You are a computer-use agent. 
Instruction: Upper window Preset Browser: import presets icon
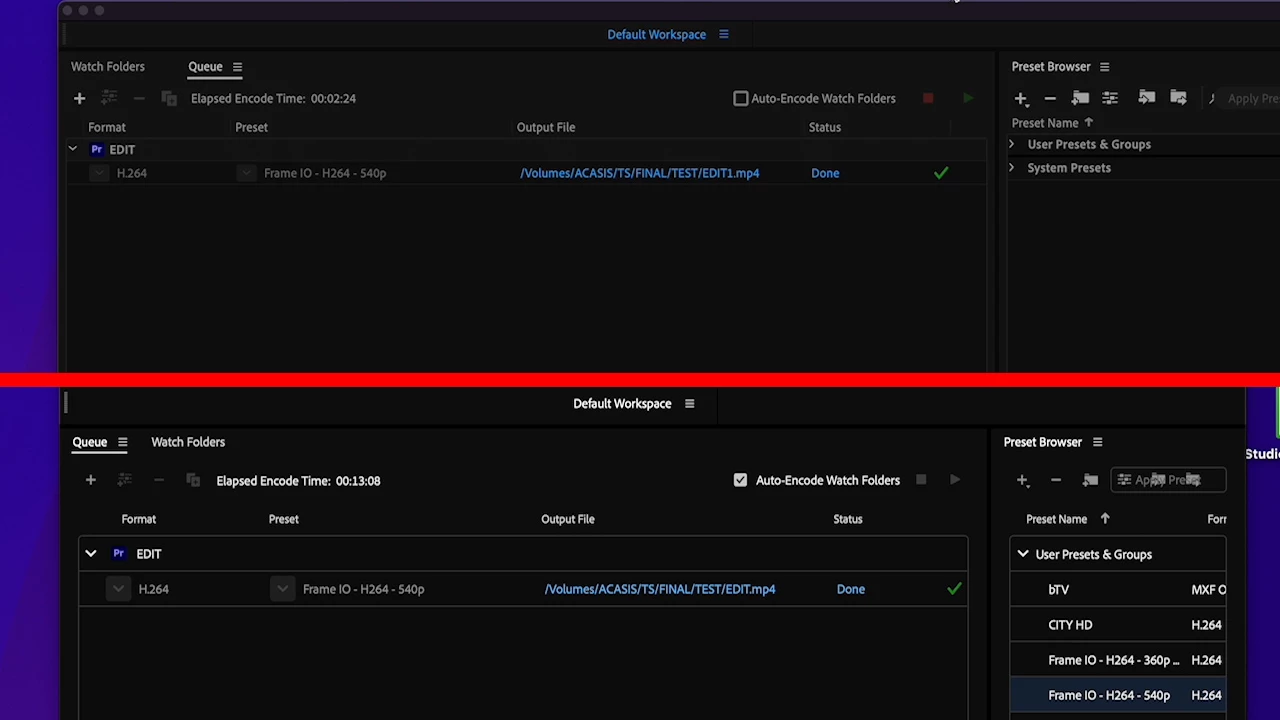pos(1147,97)
